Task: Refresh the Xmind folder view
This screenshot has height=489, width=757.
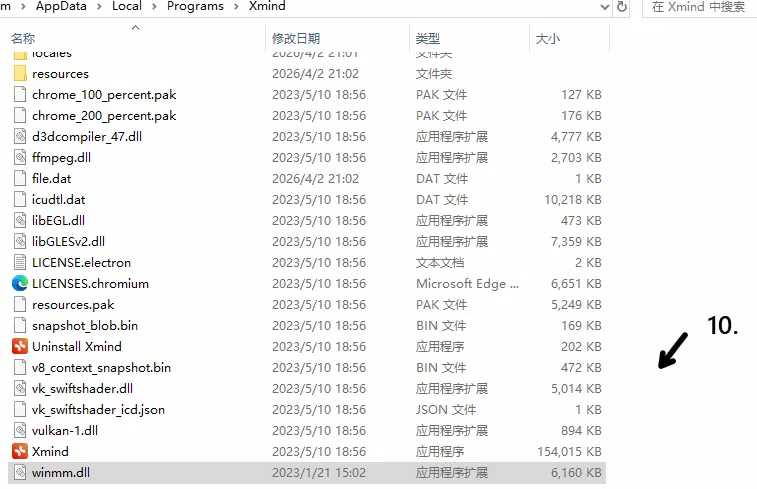Action: pos(622,7)
